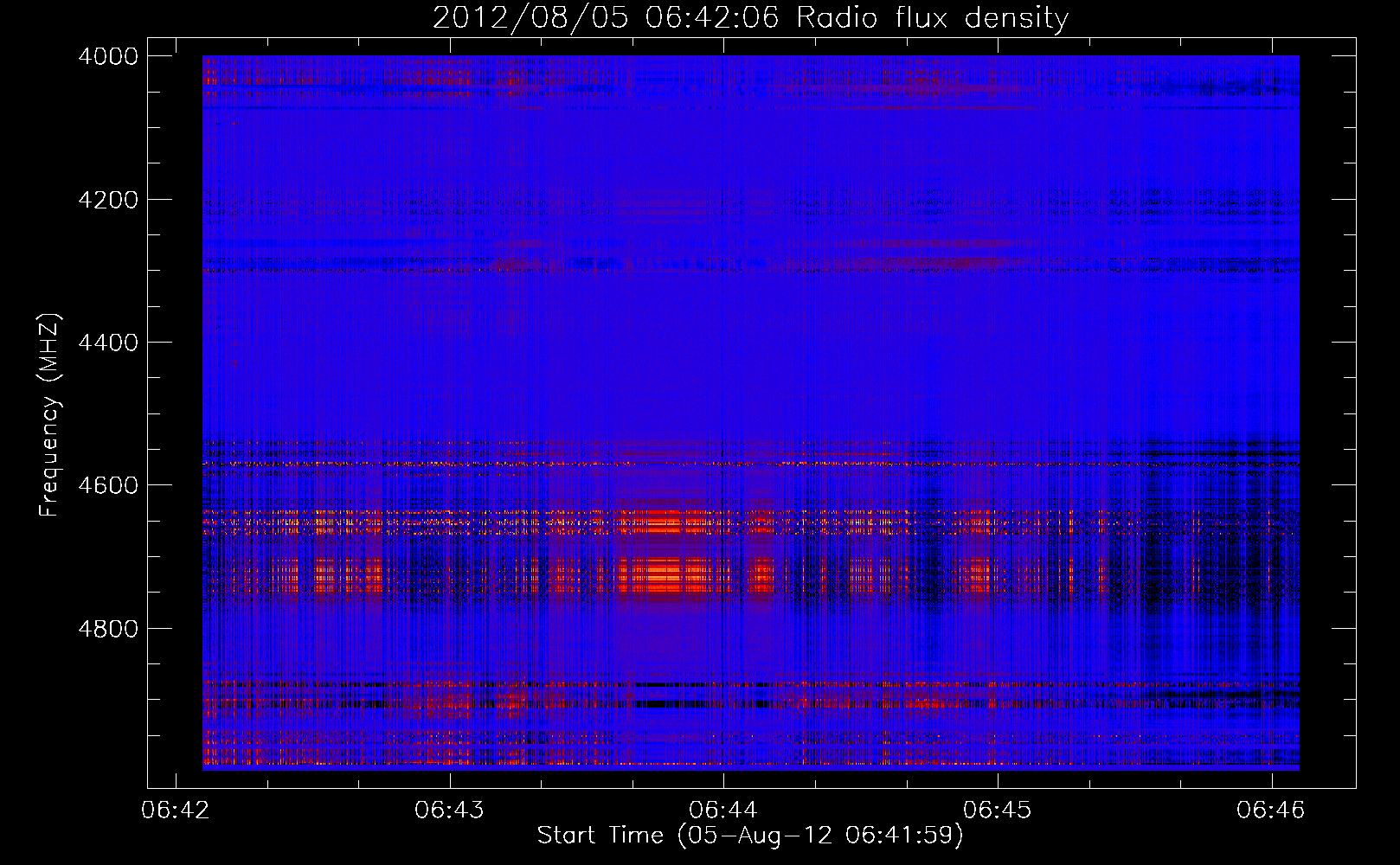This screenshot has height=865, width=1400.
Task: Click the 4600 frequency tick label
Action: pyautogui.click(x=108, y=485)
